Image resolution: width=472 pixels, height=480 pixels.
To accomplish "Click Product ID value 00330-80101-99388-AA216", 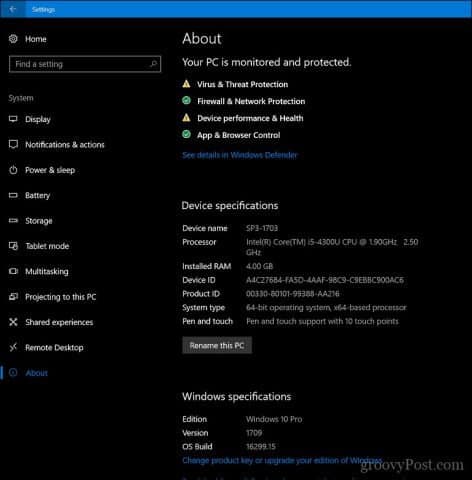I will (292, 294).
